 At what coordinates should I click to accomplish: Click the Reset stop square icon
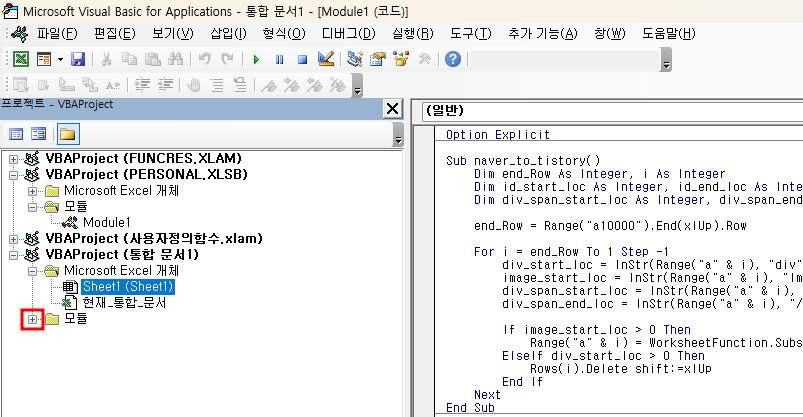[x=302, y=59]
